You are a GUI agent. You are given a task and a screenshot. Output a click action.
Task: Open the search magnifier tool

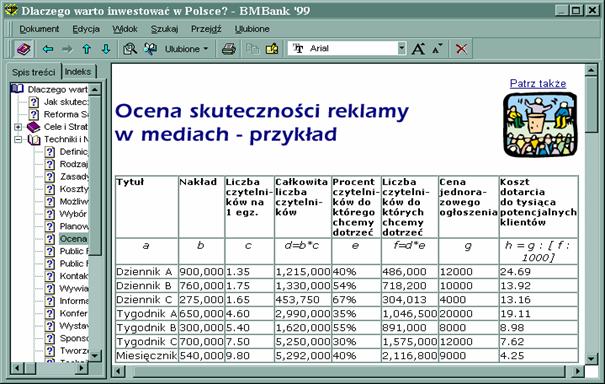[x=130, y=49]
